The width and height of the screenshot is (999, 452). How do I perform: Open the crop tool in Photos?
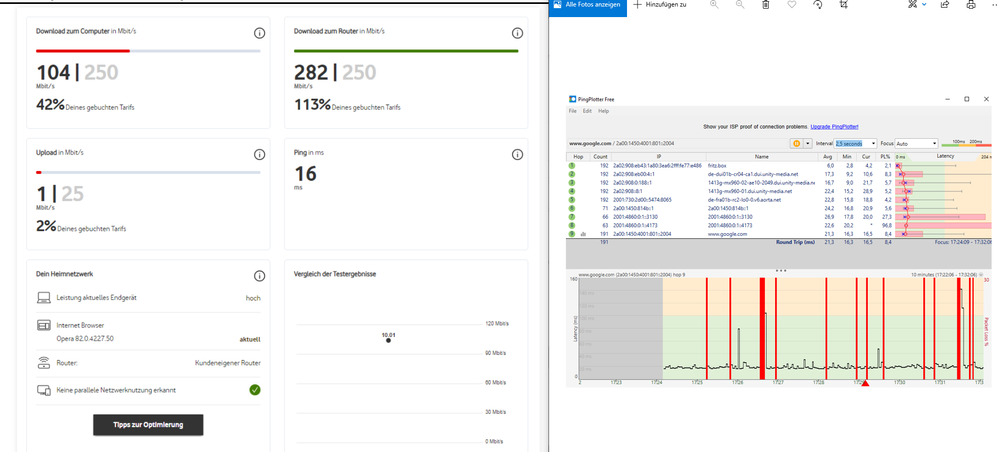click(844, 4)
